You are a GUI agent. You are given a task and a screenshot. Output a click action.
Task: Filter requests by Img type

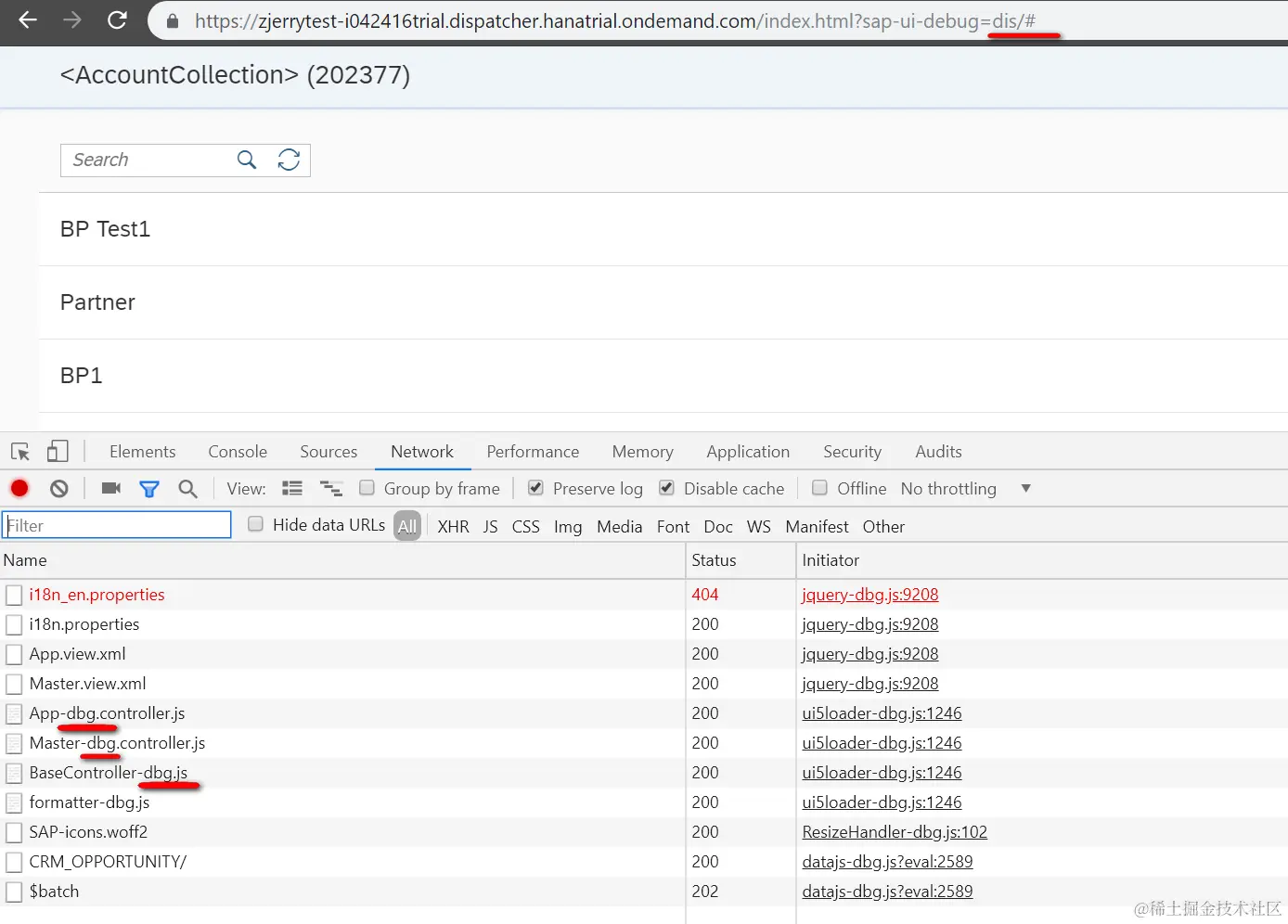pos(568,527)
